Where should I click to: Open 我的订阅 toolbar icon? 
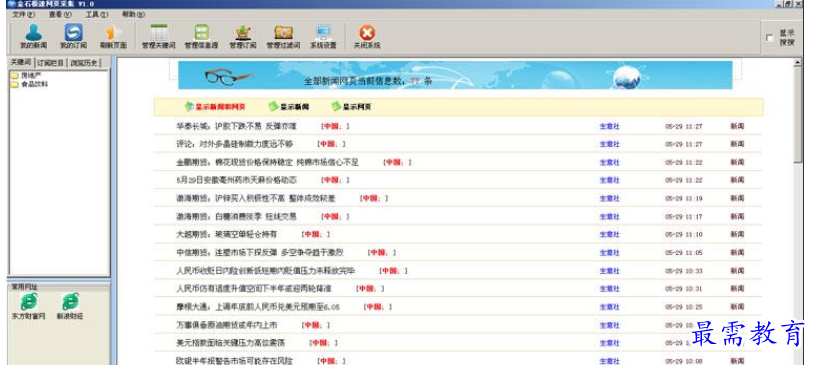coord(73,36)
